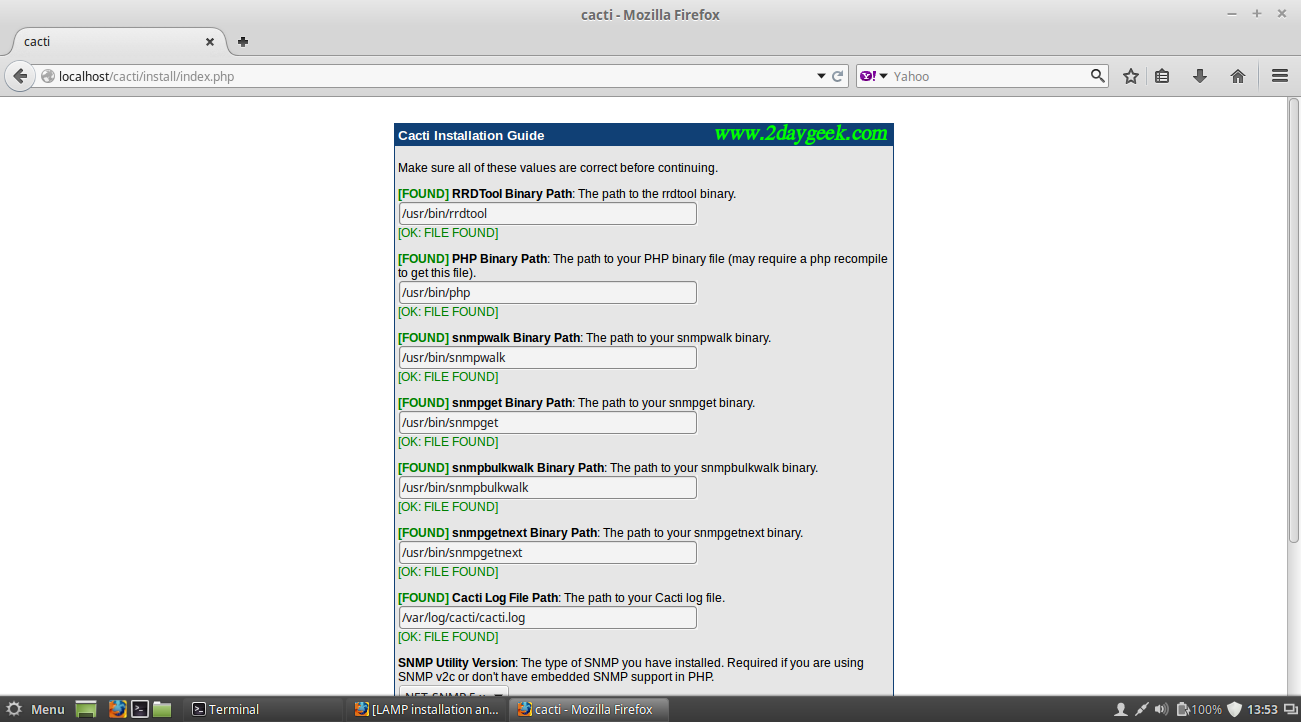
Task: Go to the Firefox home page
Action: click(x=1238, y=76)
